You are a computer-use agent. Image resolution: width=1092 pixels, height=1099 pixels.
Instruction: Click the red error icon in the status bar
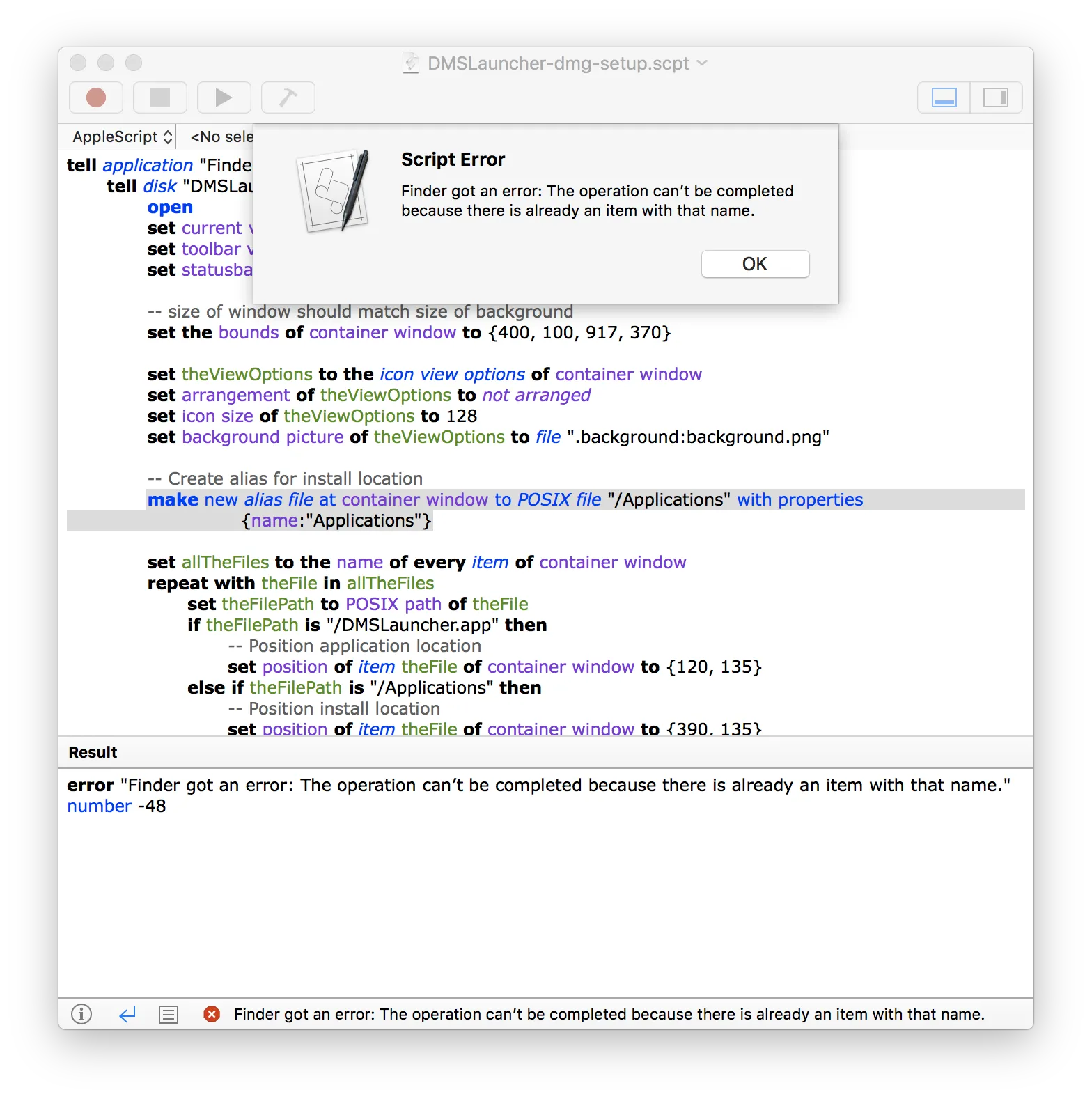[212, 1014]
